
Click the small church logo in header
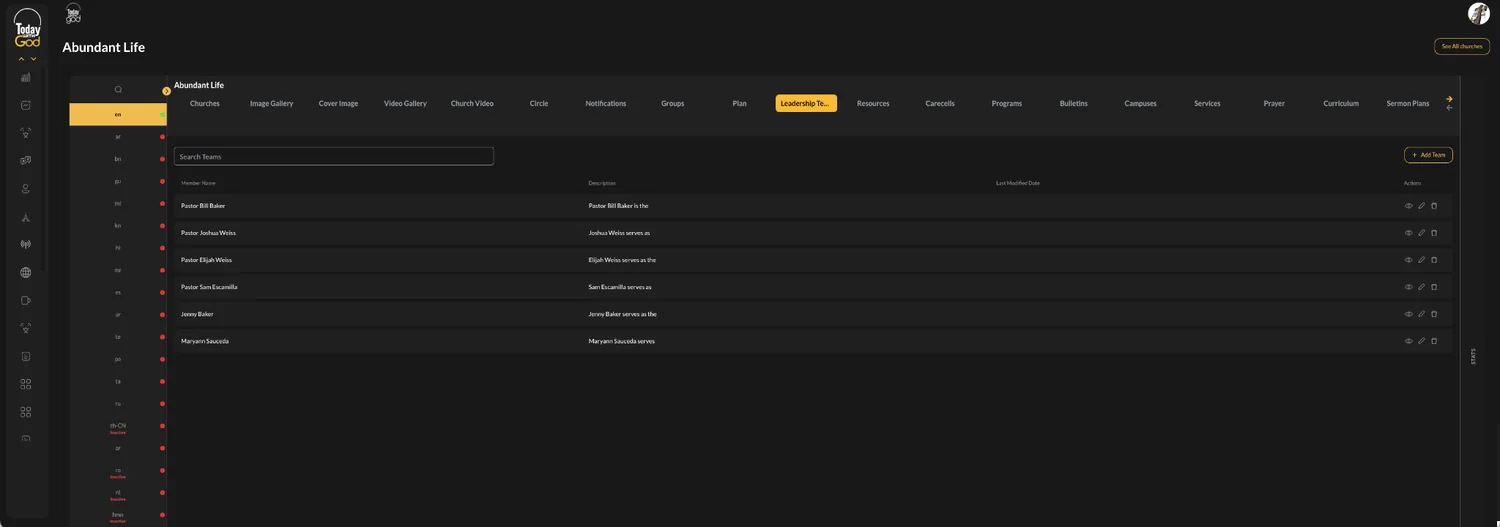[73, 13]
